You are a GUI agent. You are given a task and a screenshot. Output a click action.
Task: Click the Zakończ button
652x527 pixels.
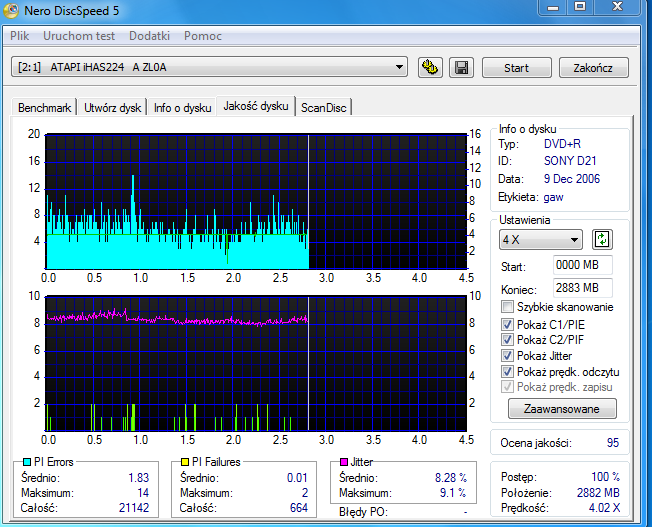coord(593,67)
